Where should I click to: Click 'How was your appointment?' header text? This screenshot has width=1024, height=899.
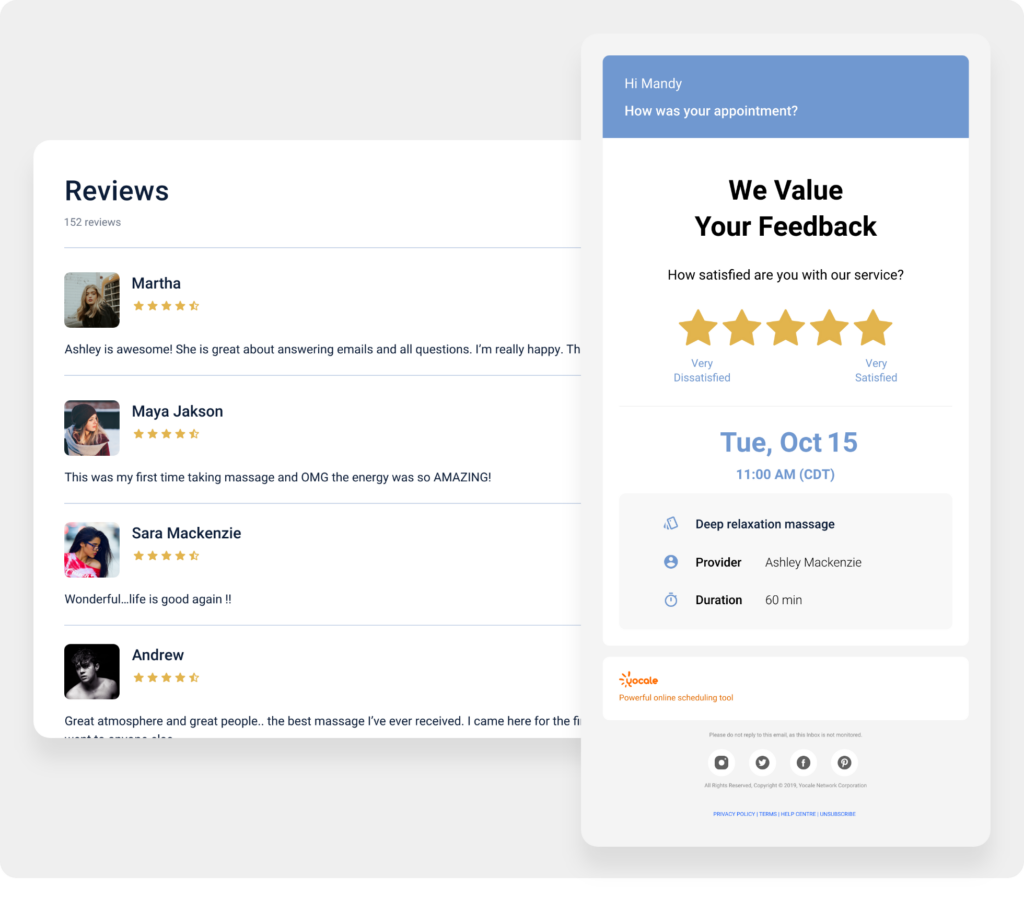pos(711,111)
